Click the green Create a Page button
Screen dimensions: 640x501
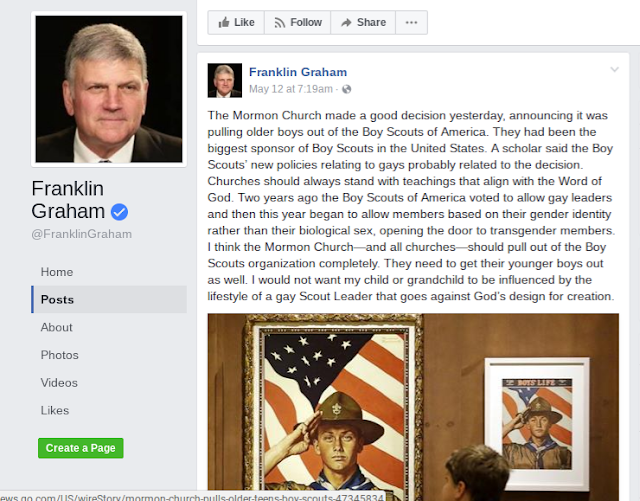click(81, 448)
